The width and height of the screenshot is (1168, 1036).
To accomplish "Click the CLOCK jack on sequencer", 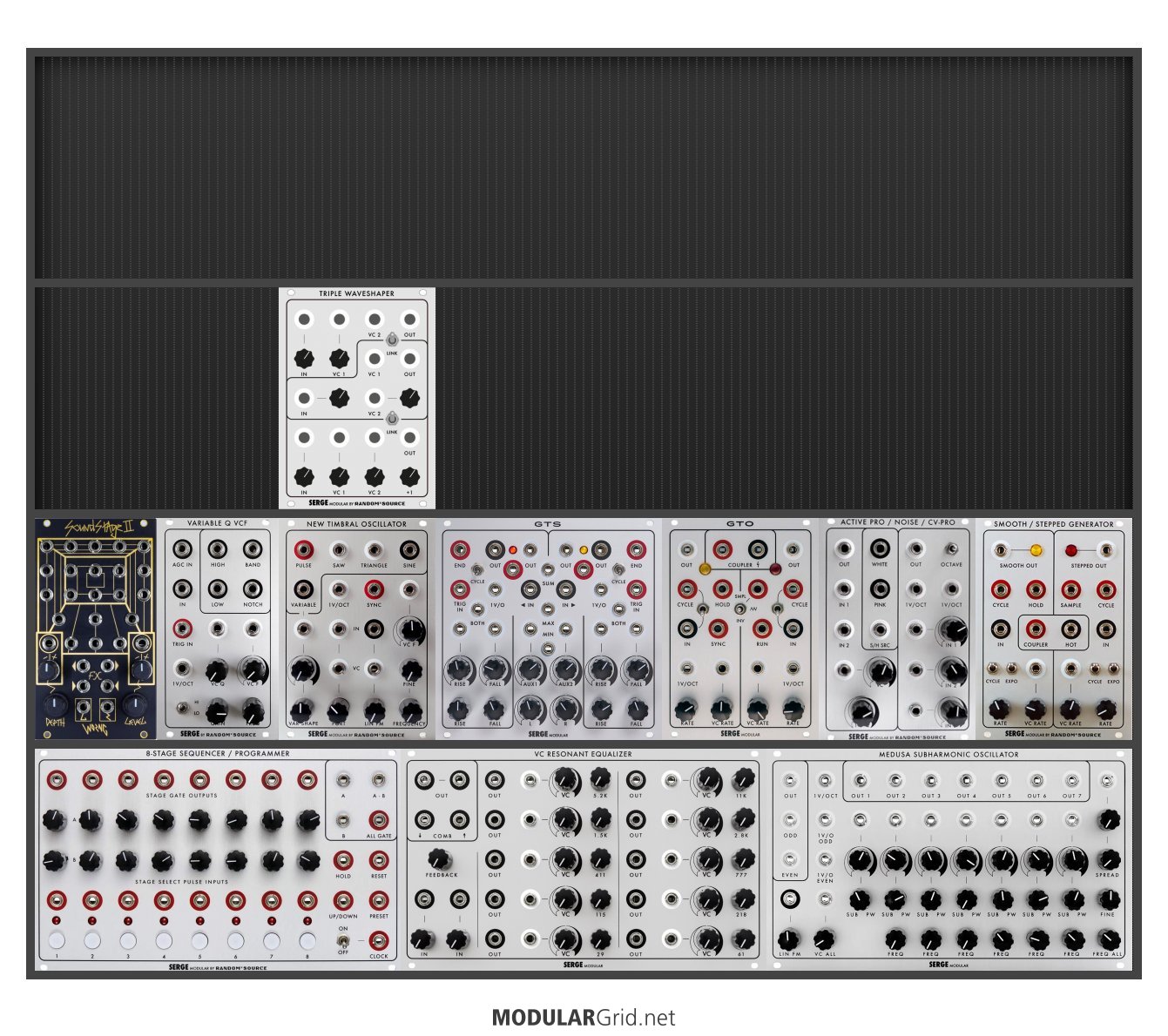I will pos(379,939).
